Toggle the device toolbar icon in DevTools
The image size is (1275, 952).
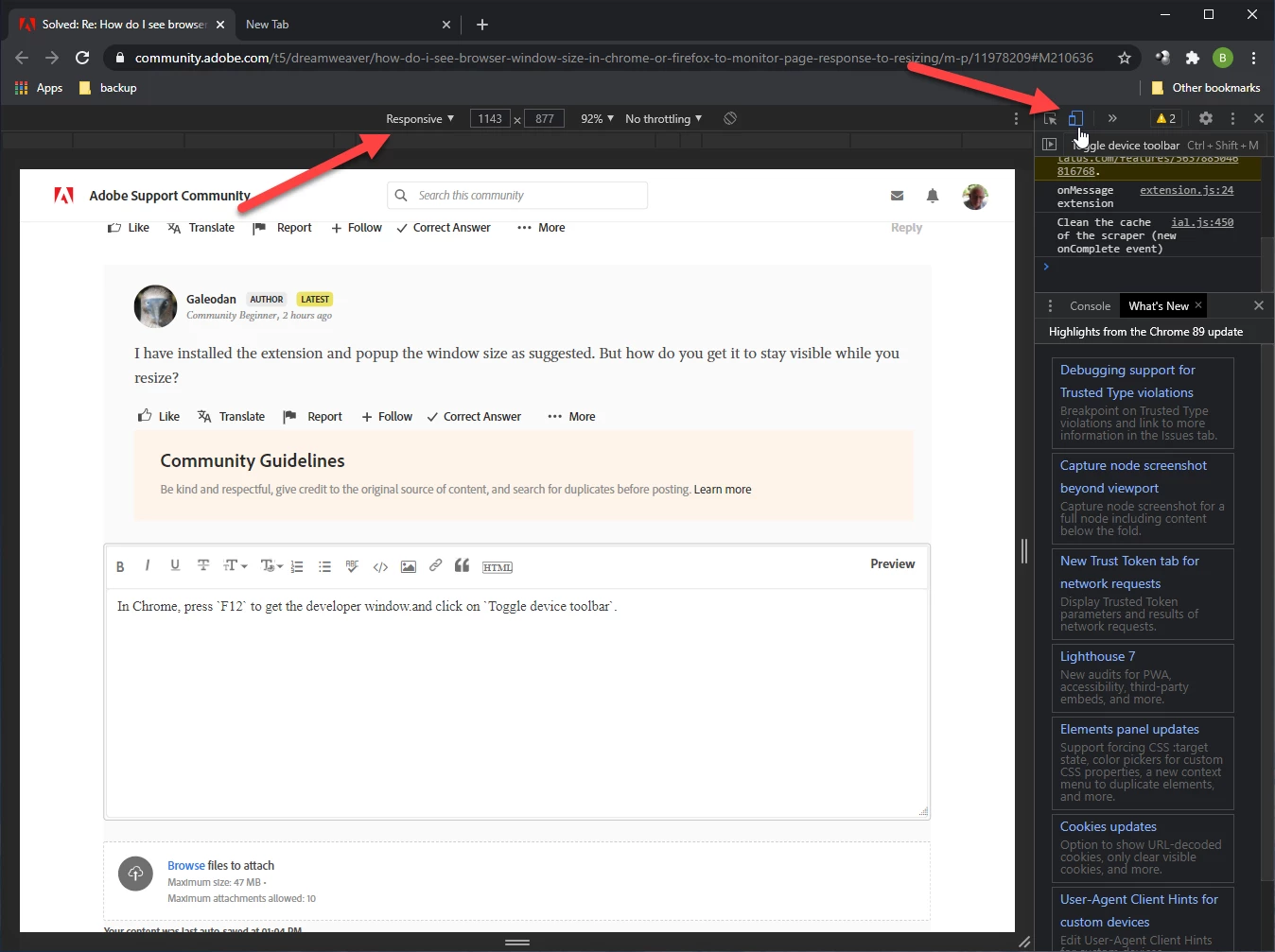click(x=1075, y=118)
